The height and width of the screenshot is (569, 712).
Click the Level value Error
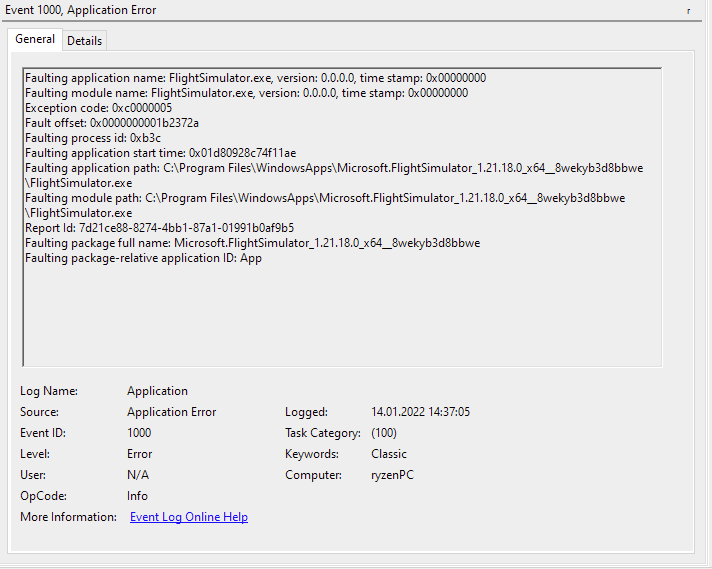coord(139,454)
